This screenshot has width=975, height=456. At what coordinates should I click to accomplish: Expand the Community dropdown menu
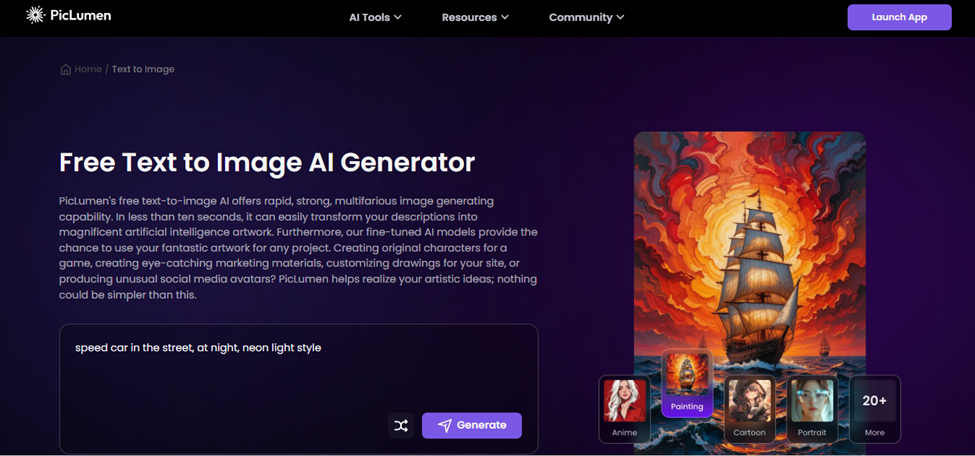click(586, 17)
